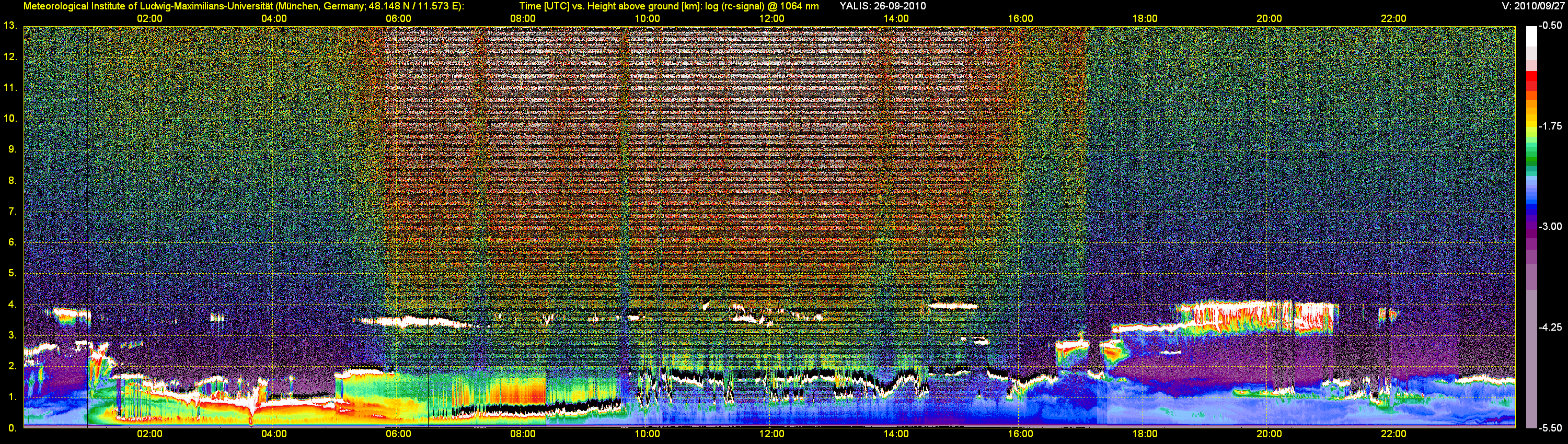Click the 02:00 label on the bottom time axis

pos(149,434)
